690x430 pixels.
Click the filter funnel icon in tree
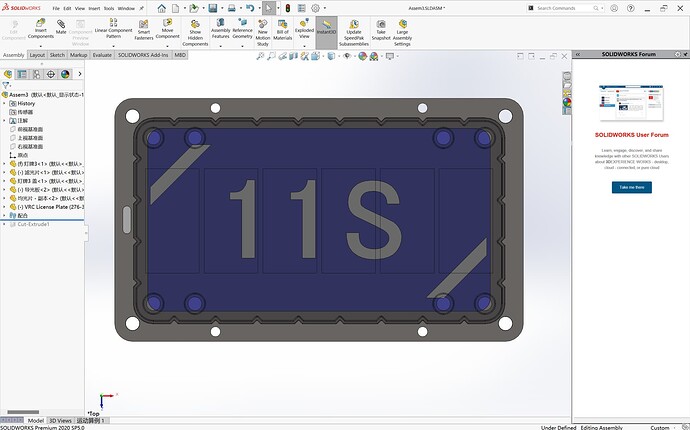pos(5,85)
